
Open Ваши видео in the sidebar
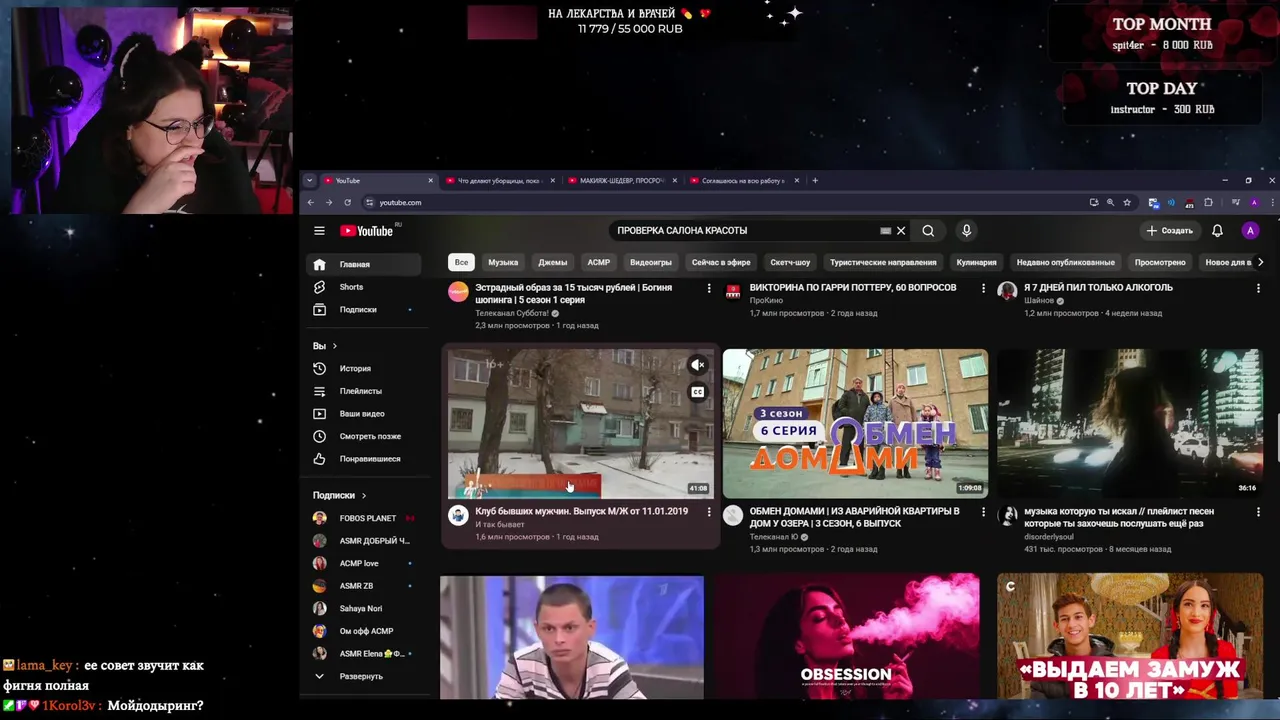coord(363,414)
